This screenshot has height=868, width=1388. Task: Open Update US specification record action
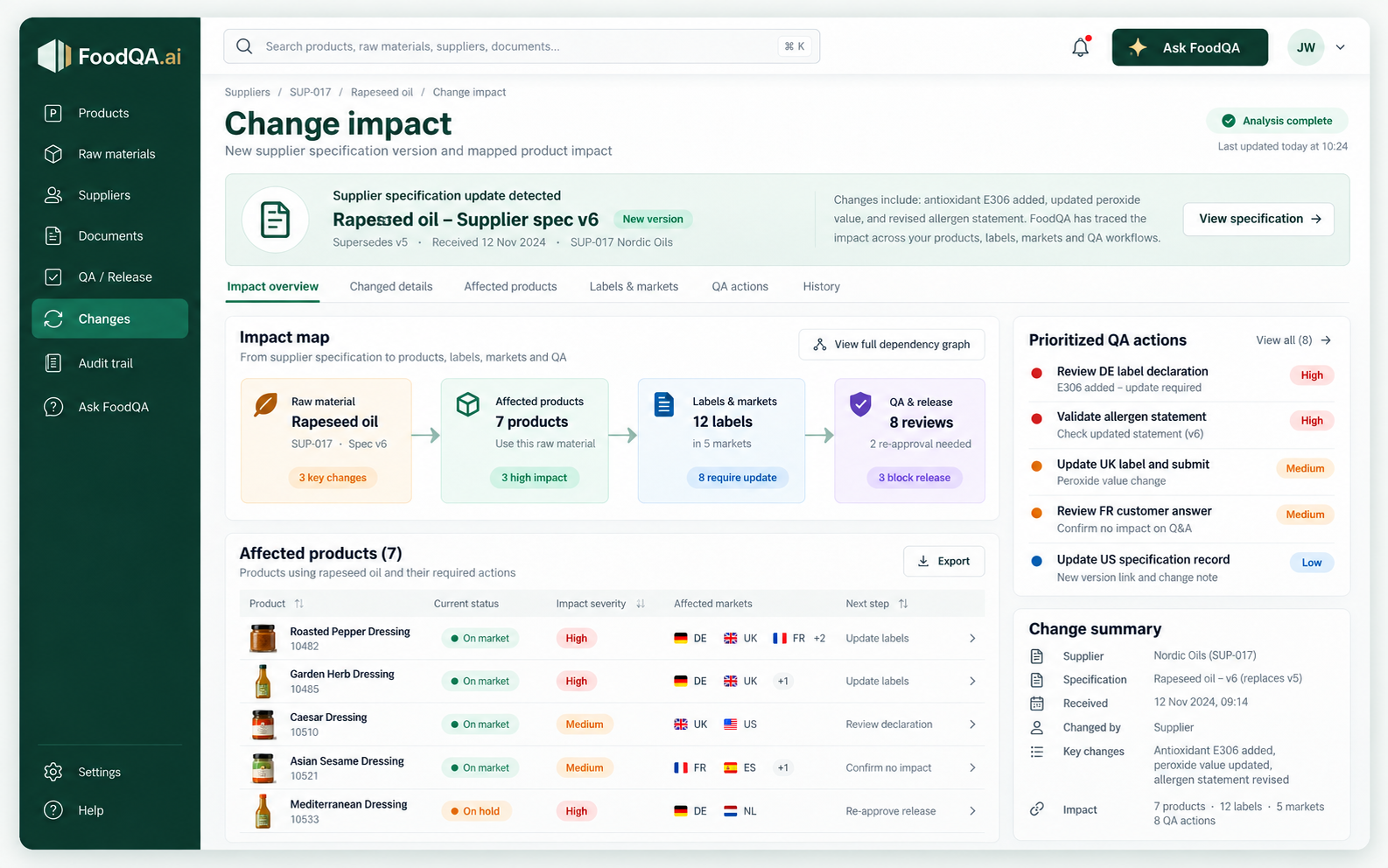[1181, 568]
